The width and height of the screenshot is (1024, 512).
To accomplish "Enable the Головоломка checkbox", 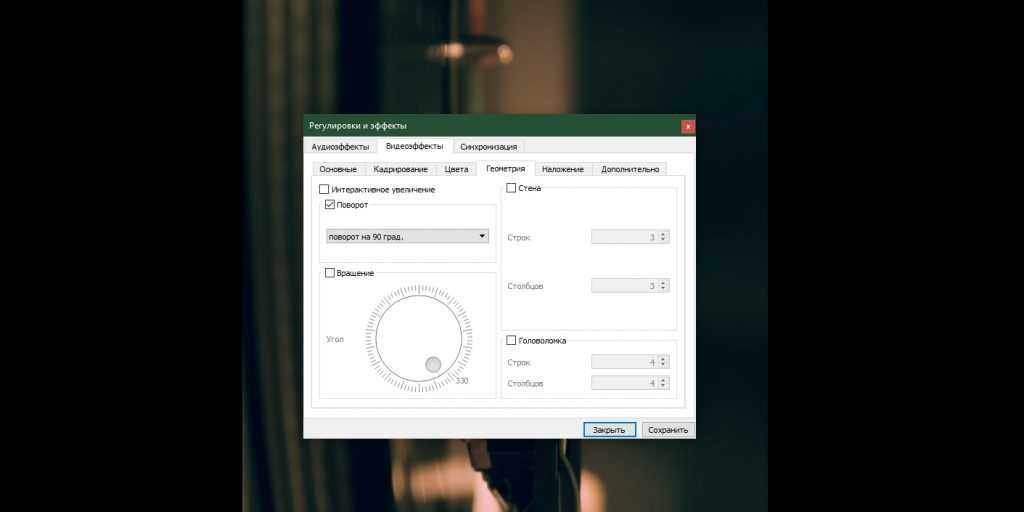I will 512,340.
